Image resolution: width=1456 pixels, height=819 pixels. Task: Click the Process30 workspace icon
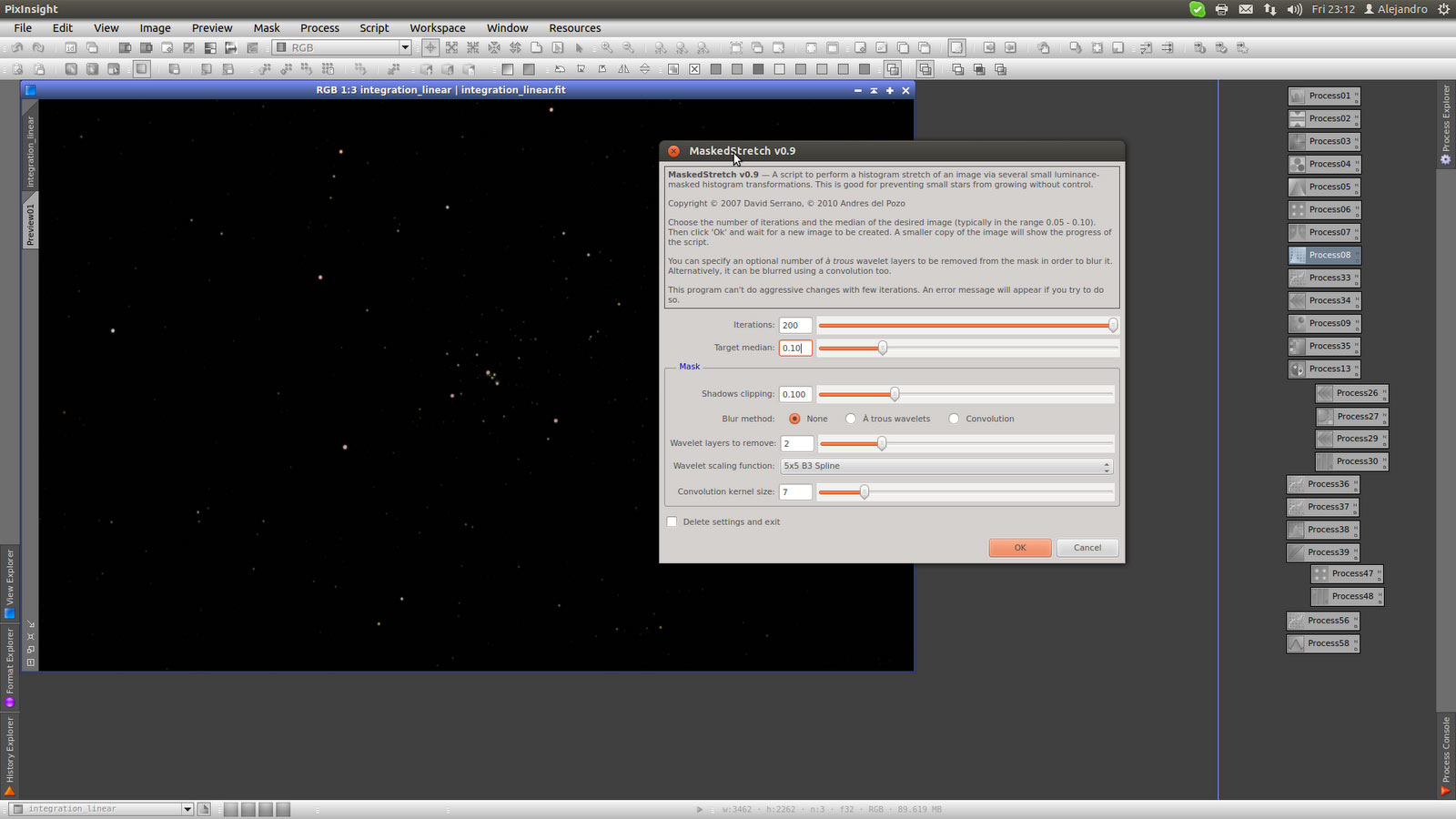tap(1351, 461)
